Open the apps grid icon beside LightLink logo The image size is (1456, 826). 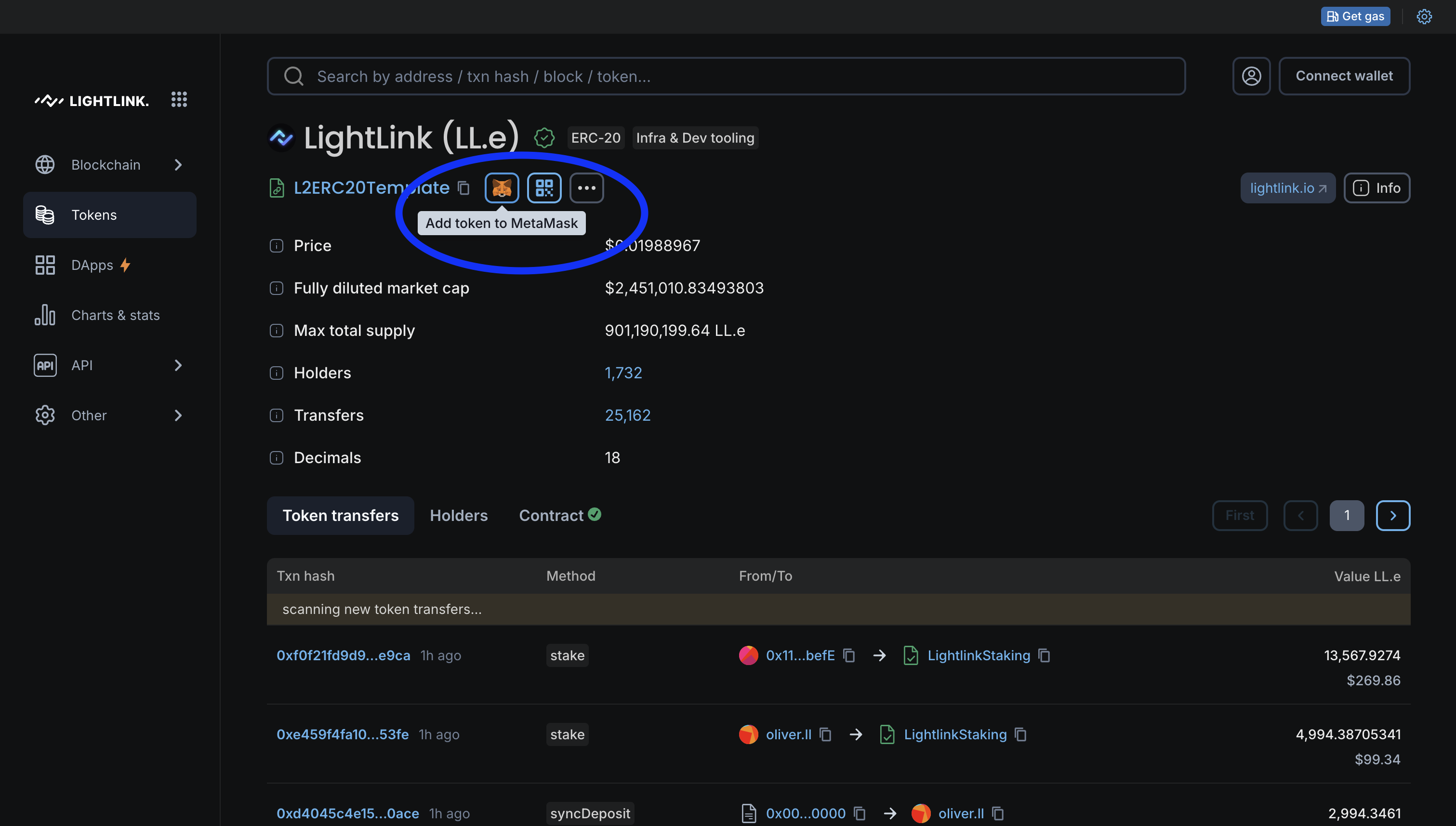click(x=179, y=100)
